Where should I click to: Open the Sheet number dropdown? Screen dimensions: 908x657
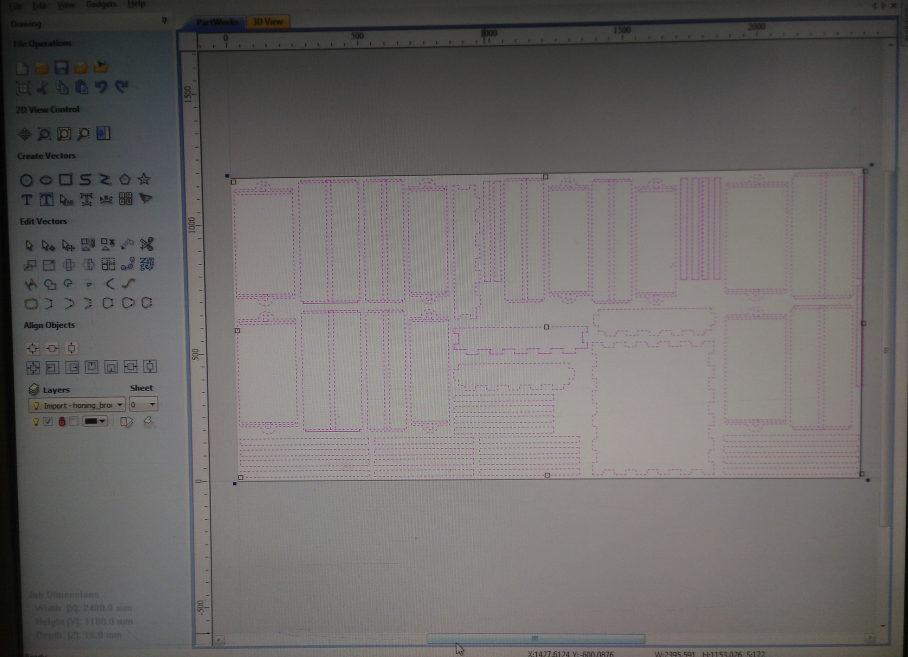143,404
